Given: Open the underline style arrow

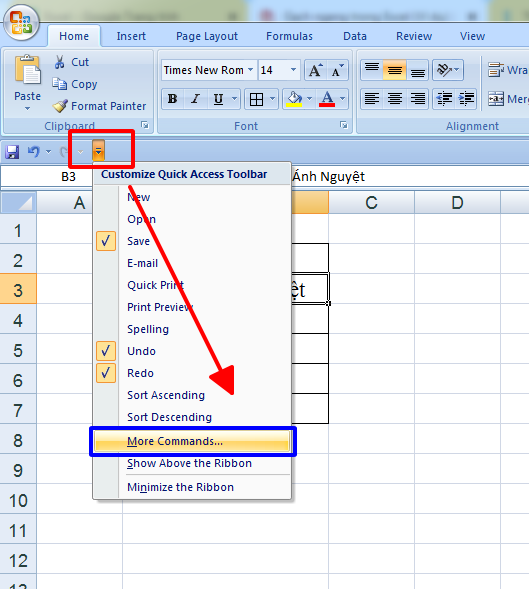Looking at the screenshot, I should [234, 99].
